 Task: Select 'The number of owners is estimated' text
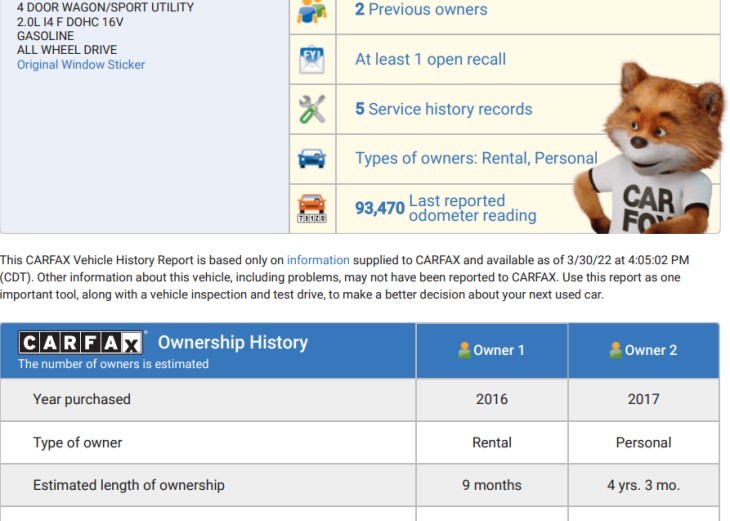[113, 364]
